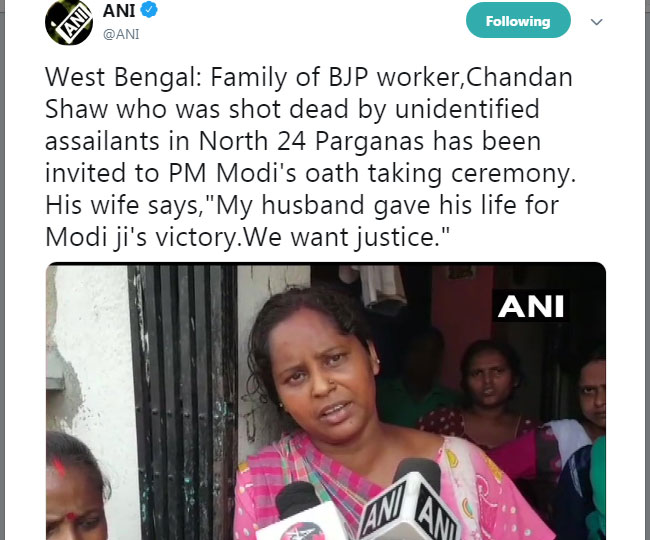
Task: Click the ANI-branded microphone cube in the video
Action: 408,508
